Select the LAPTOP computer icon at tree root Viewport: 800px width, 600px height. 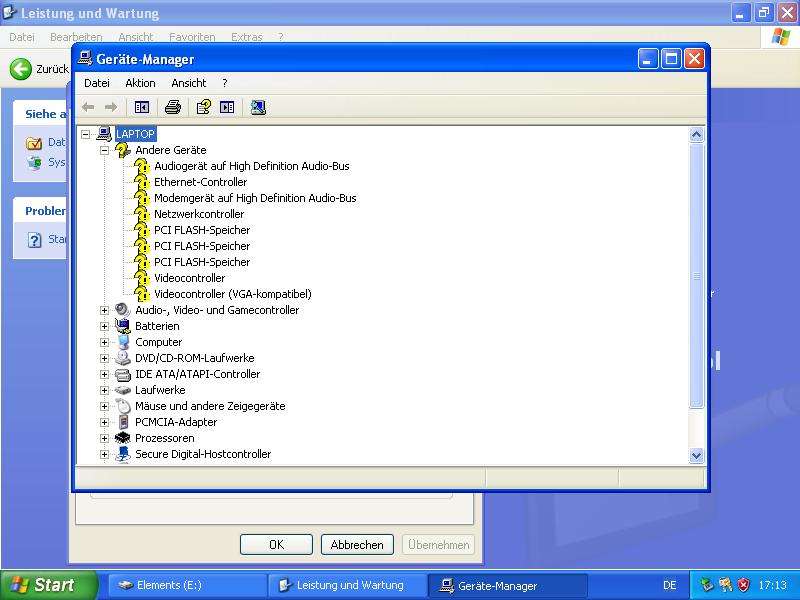[x=104, y=134]
